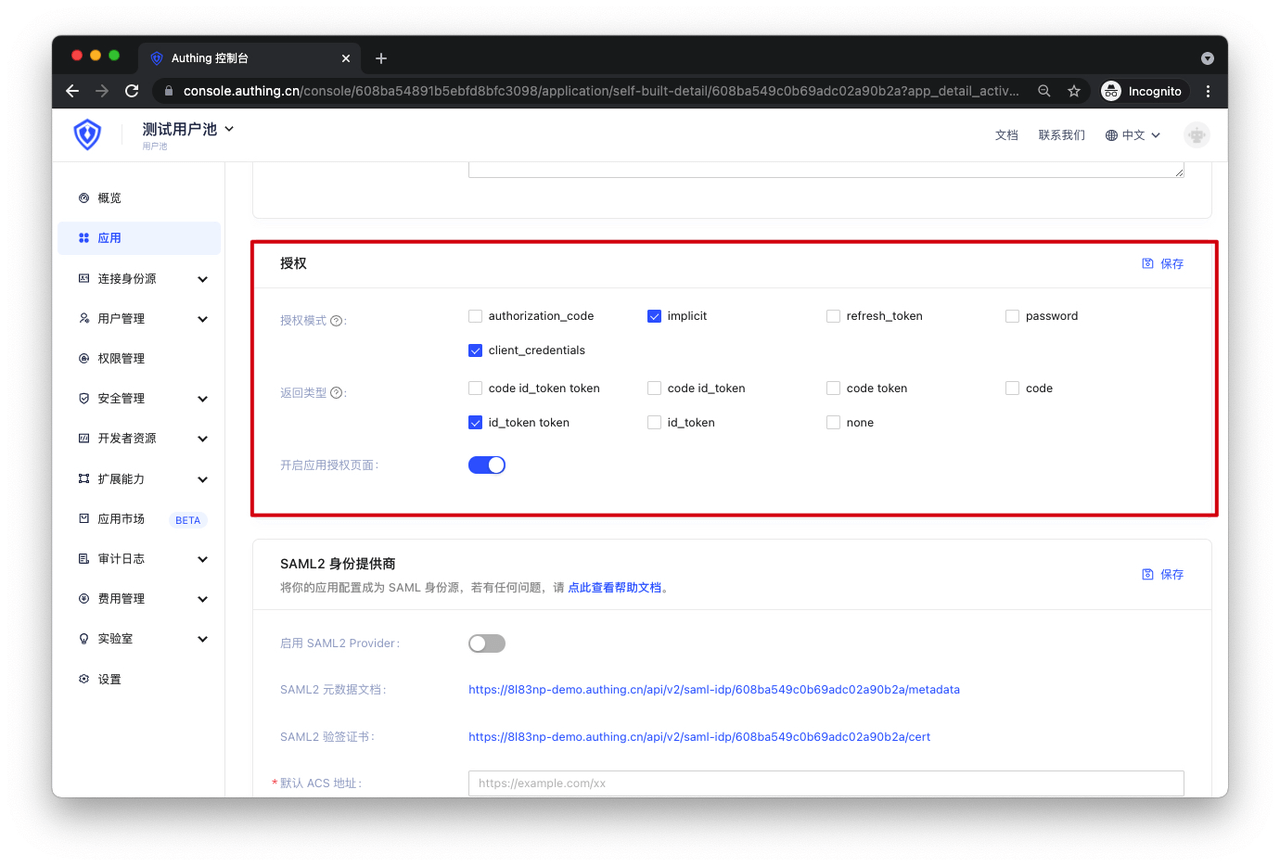Select 应用 in the sidebar menu
The image size is (1280, 866).
[110, 238]
